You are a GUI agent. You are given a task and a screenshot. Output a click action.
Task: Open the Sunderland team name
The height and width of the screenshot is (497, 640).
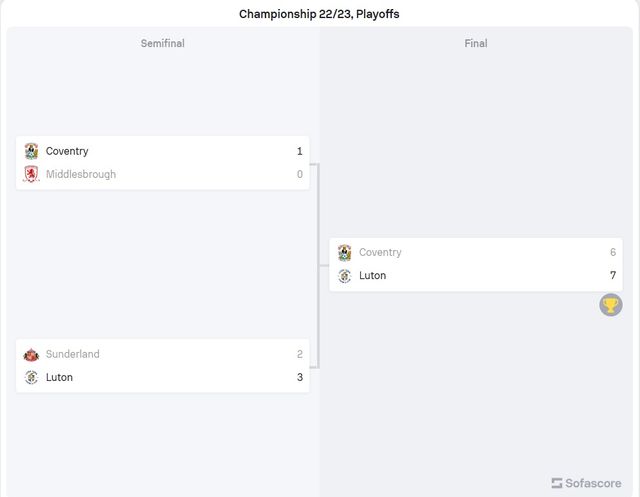pos(72,354)
